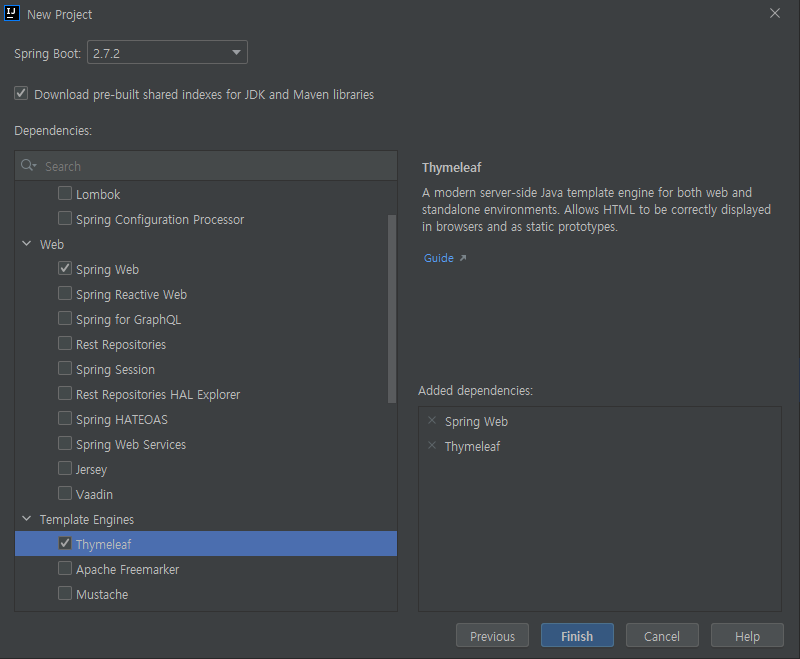This screenshot has width=800, height=659.
Task: Open the Spring Boot version dropdown
Action: pyautogui.click(x=167, y=53)
